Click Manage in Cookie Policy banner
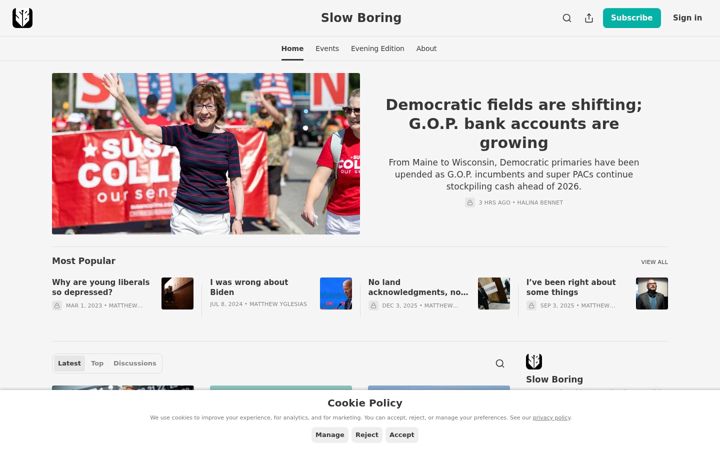Screen dimensions: 720x450 330,435
